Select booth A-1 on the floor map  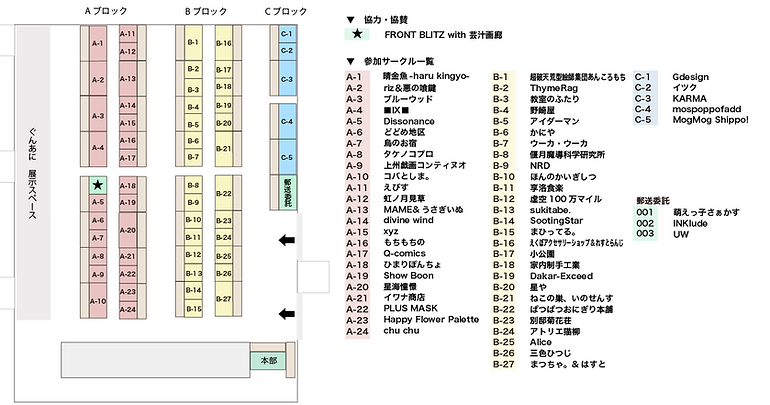[x=98, y=43]
